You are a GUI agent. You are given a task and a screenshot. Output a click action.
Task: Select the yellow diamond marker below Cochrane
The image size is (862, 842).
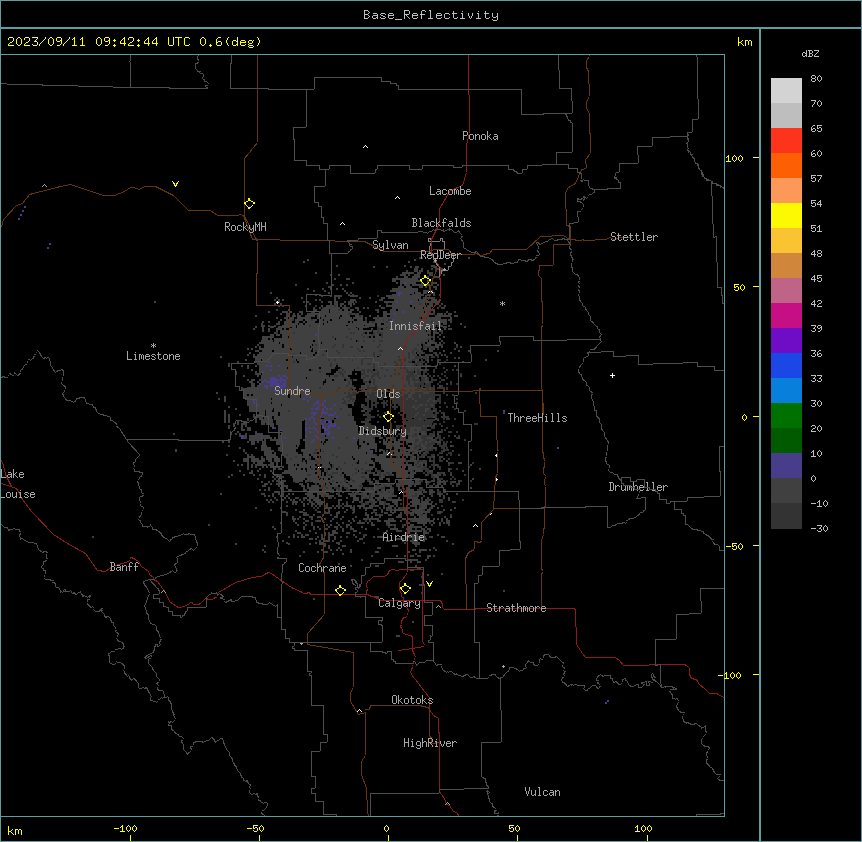point(340,590)
